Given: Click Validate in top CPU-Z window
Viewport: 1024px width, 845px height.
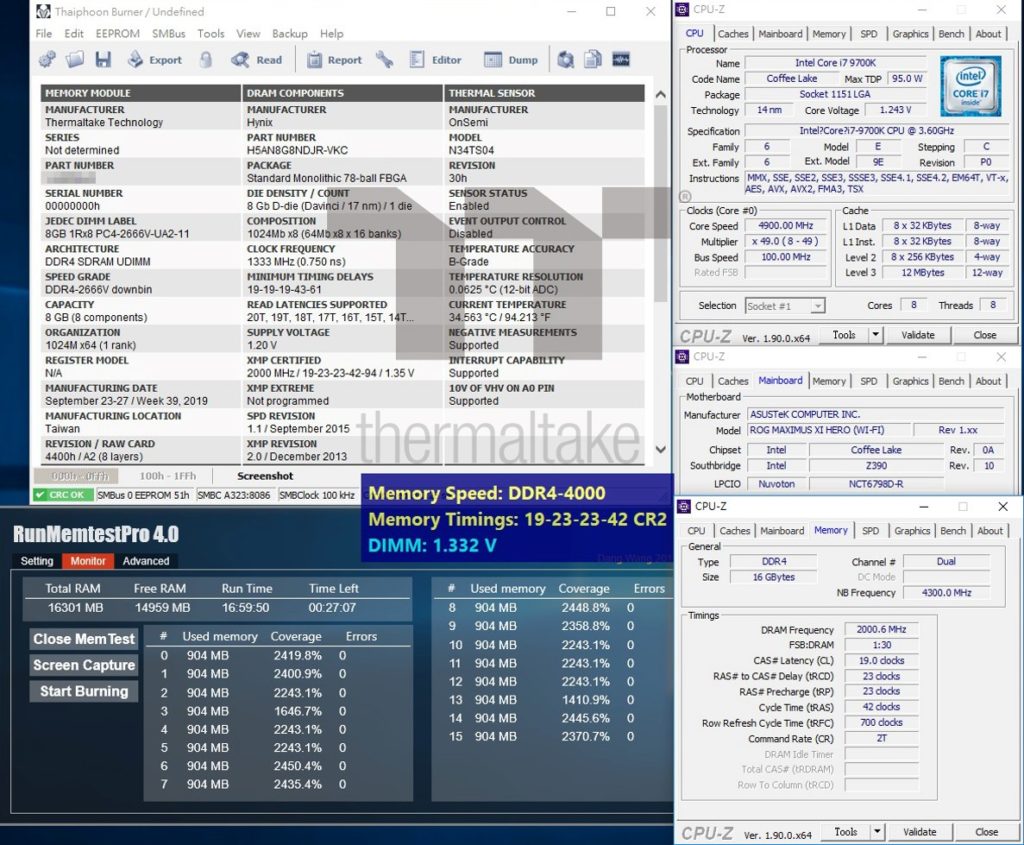Looking at the screenshot, I should 918,335.
